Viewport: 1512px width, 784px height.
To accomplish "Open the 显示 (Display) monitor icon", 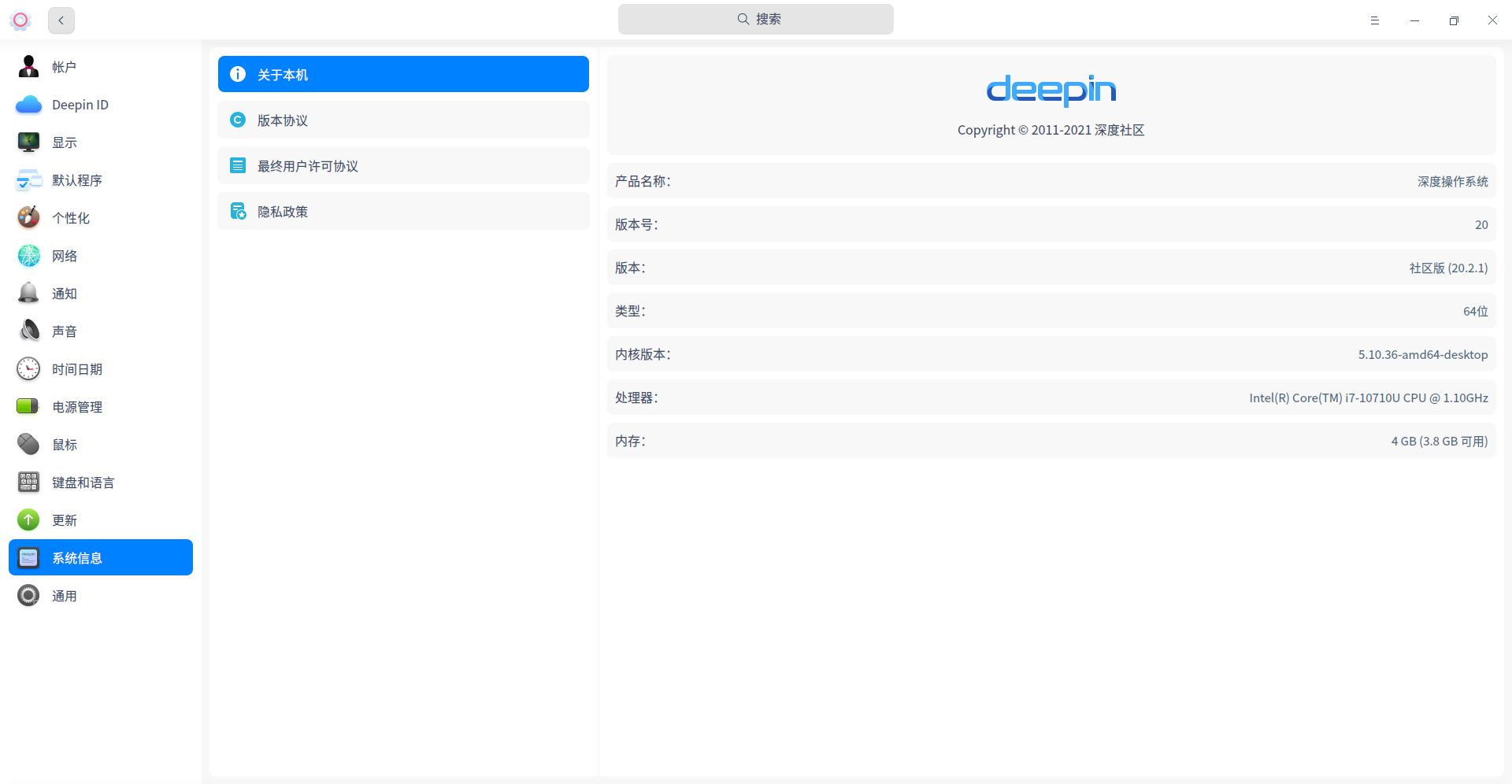I will pos(28,142).
